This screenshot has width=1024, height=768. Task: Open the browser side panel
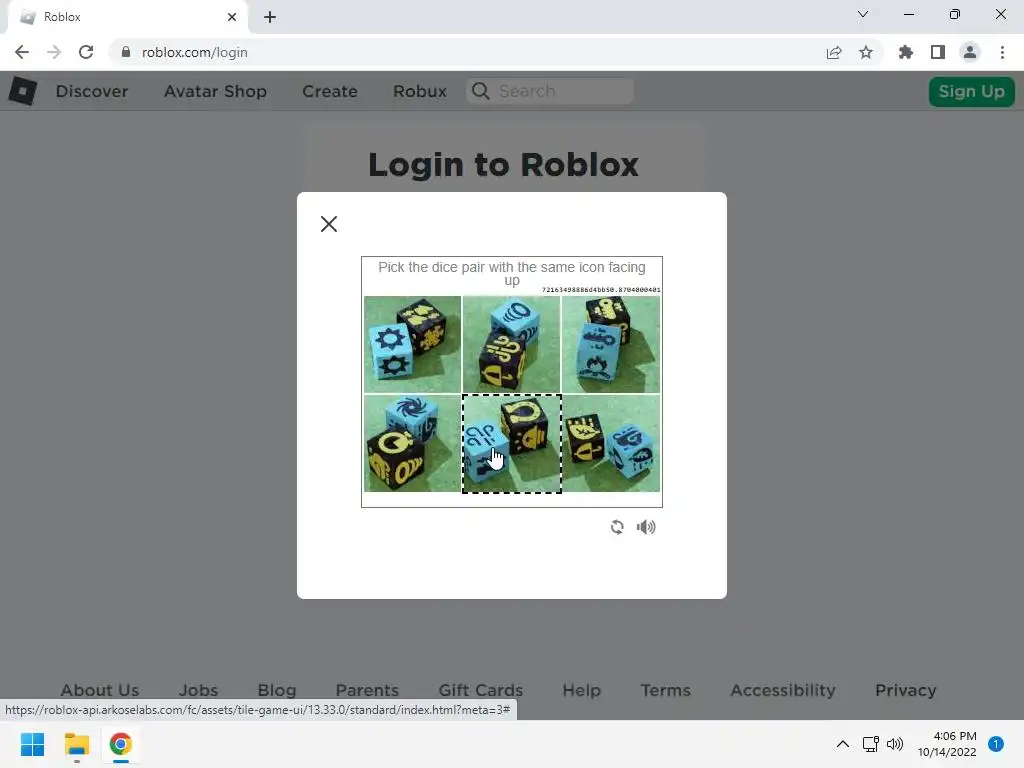(x=938, y=52)
